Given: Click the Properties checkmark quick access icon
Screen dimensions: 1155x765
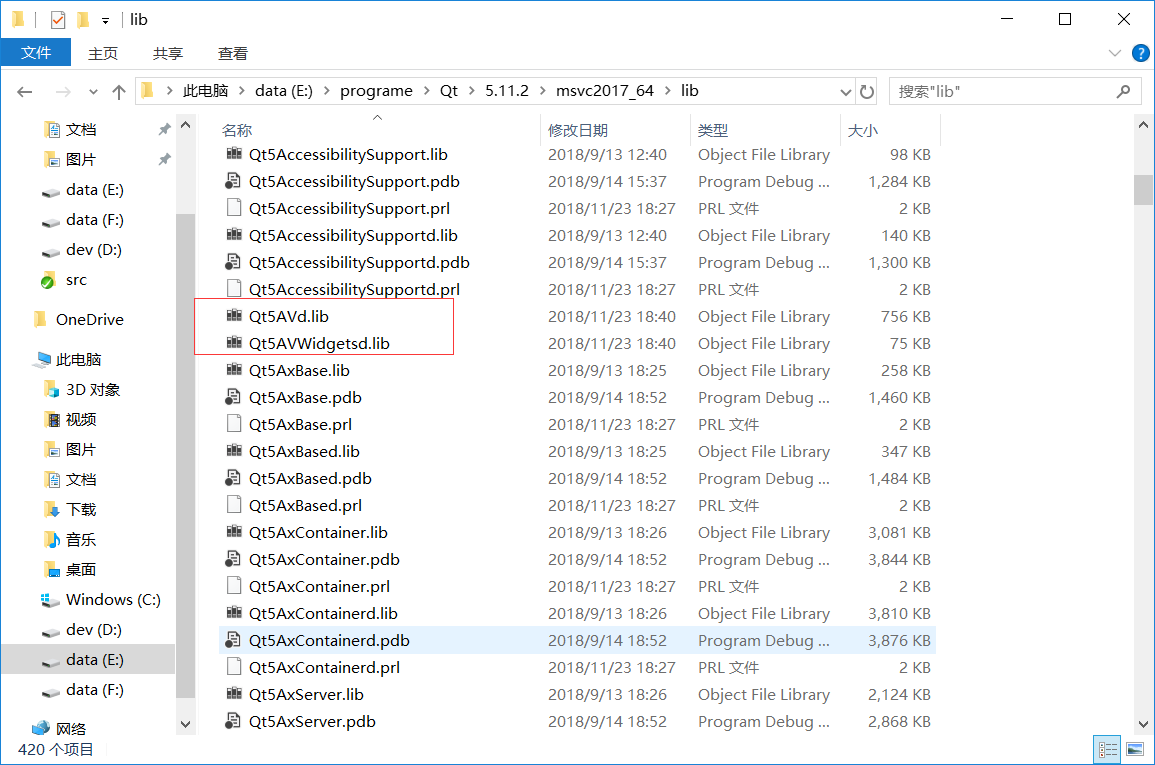Looking at the screenshot, I should (x=57, y=20).
